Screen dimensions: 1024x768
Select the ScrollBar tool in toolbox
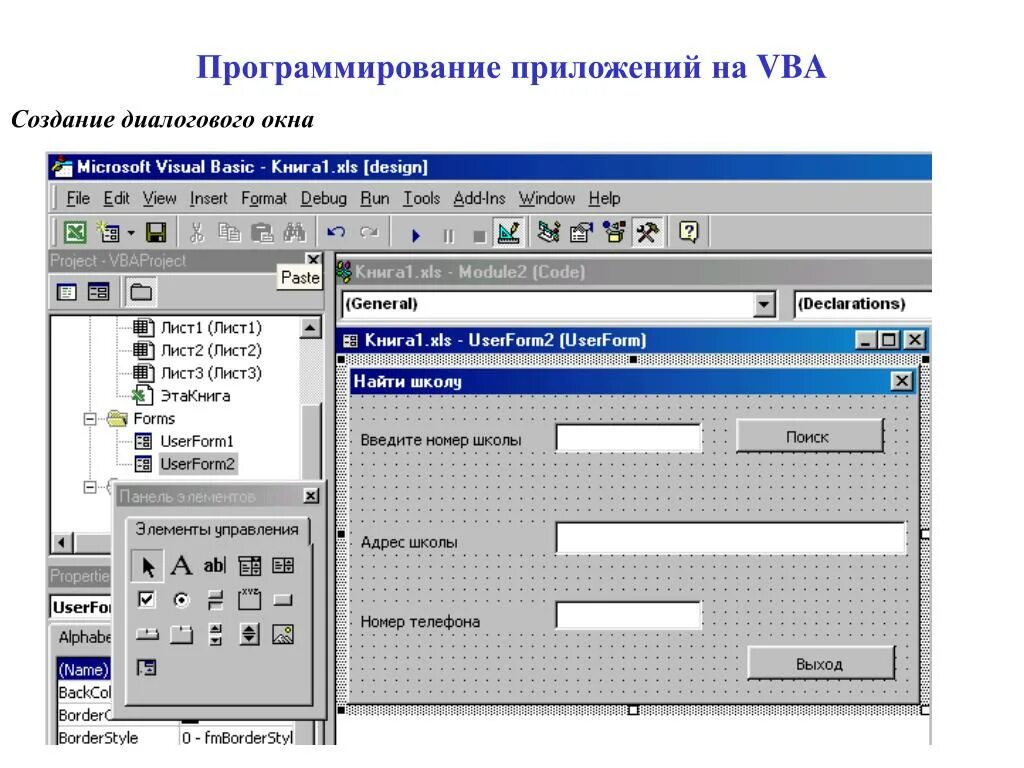215,633
